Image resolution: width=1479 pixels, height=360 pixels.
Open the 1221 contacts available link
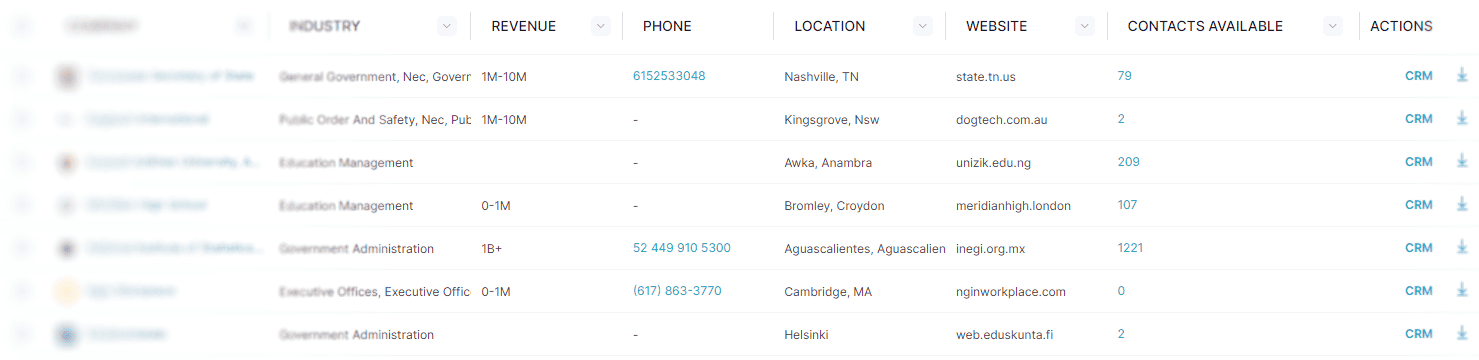[1130, 248]
